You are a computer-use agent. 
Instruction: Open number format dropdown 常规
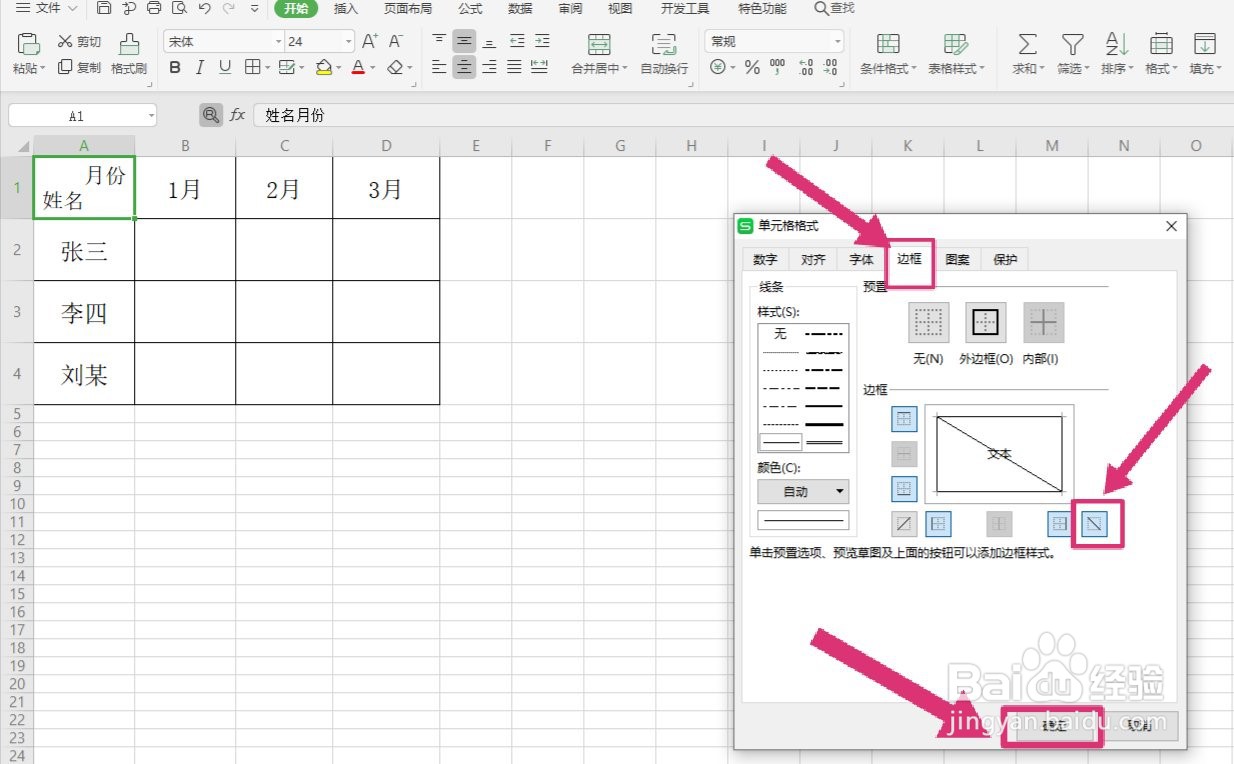pos(837,41)
